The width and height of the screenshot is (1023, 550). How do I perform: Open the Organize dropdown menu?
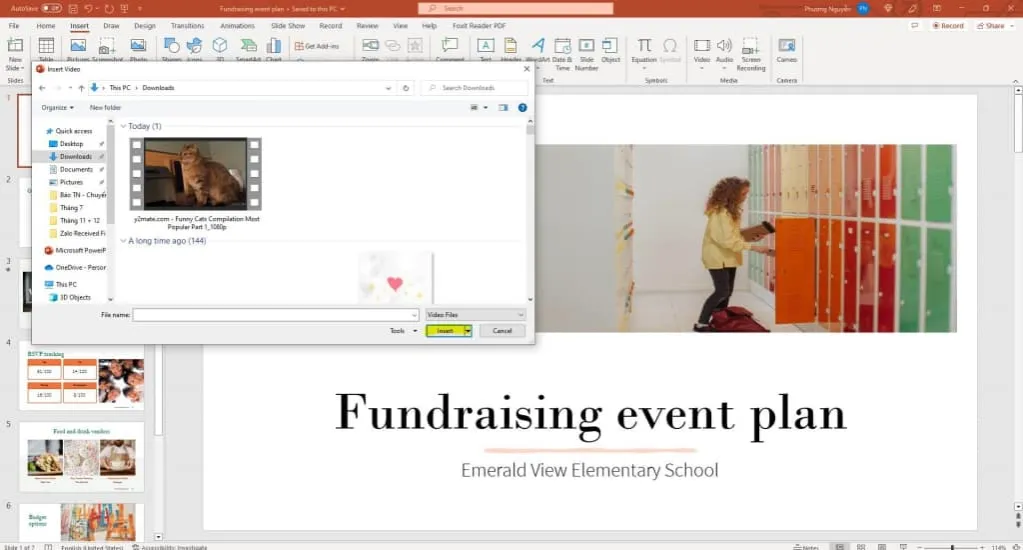(56, 107)
